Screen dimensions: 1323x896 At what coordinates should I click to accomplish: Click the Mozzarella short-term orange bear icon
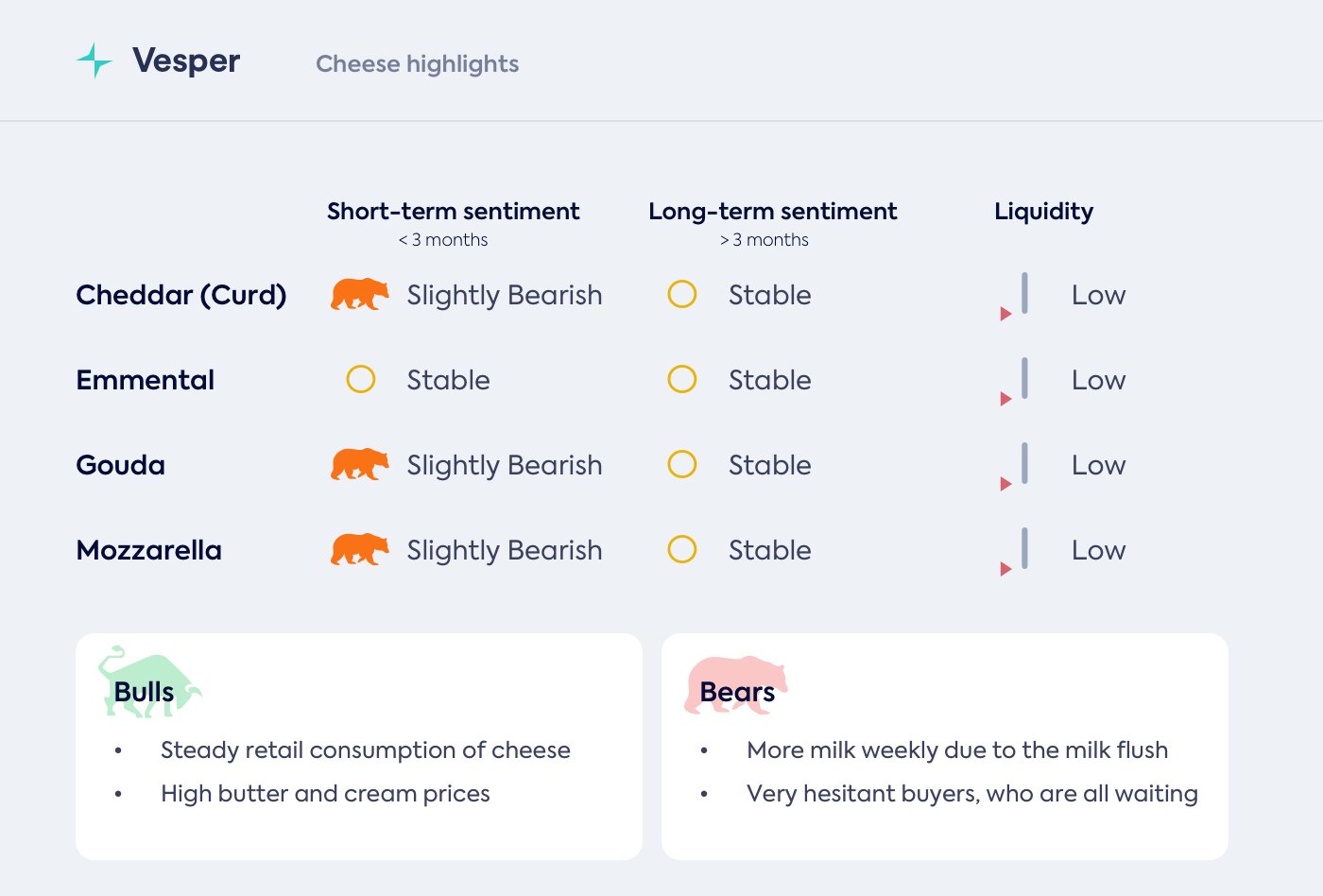coord(359,550)
